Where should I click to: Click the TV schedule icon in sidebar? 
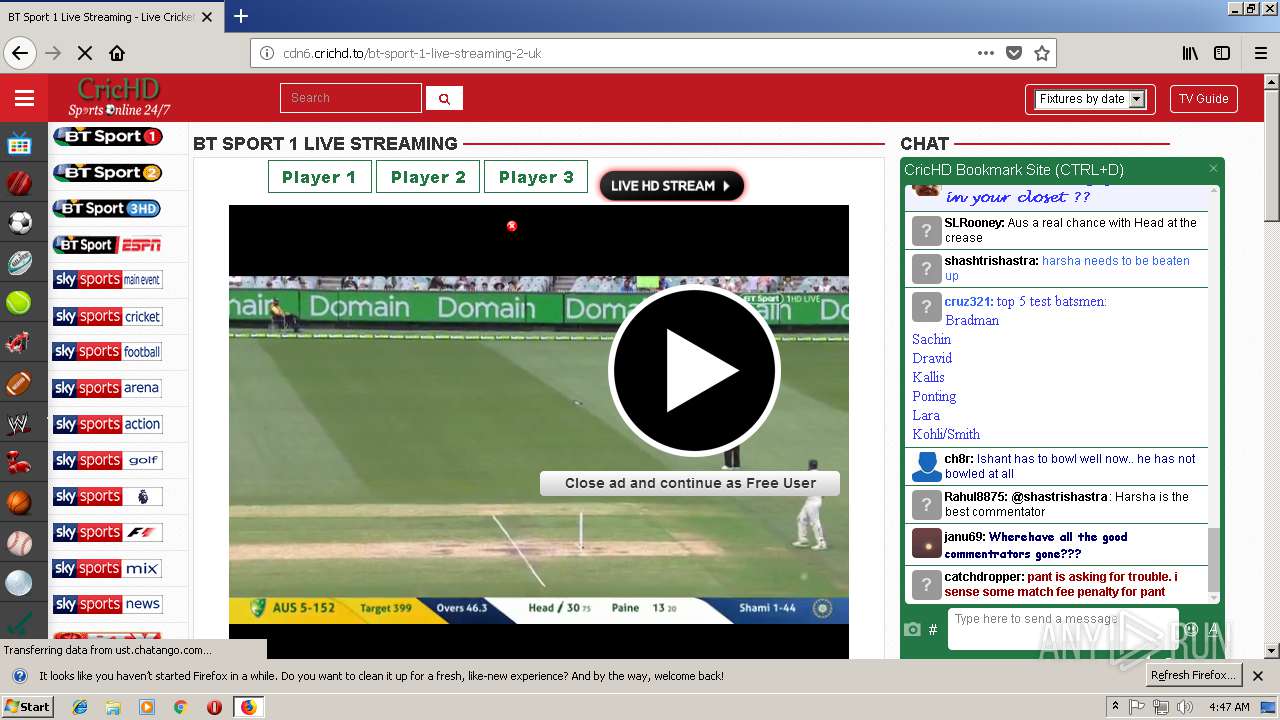[x=20, y=144]
